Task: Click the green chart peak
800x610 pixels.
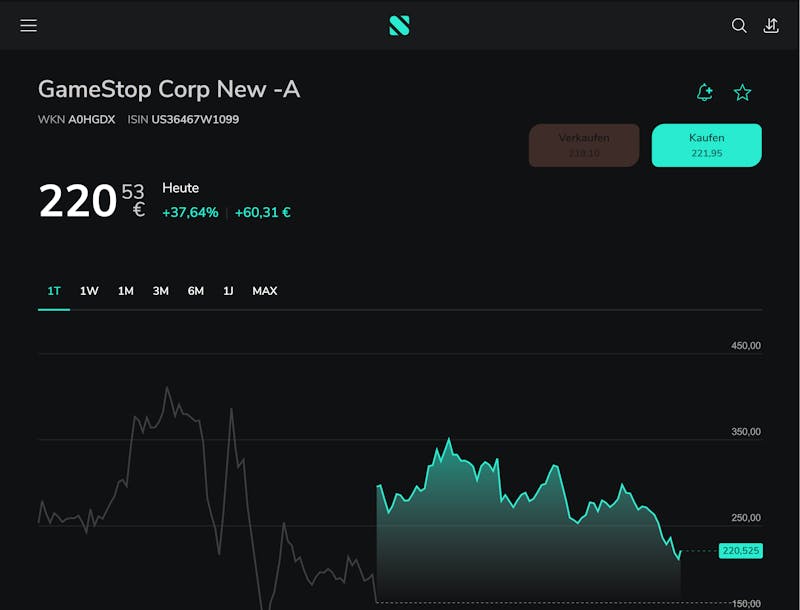Action: (x=449, y=440)
